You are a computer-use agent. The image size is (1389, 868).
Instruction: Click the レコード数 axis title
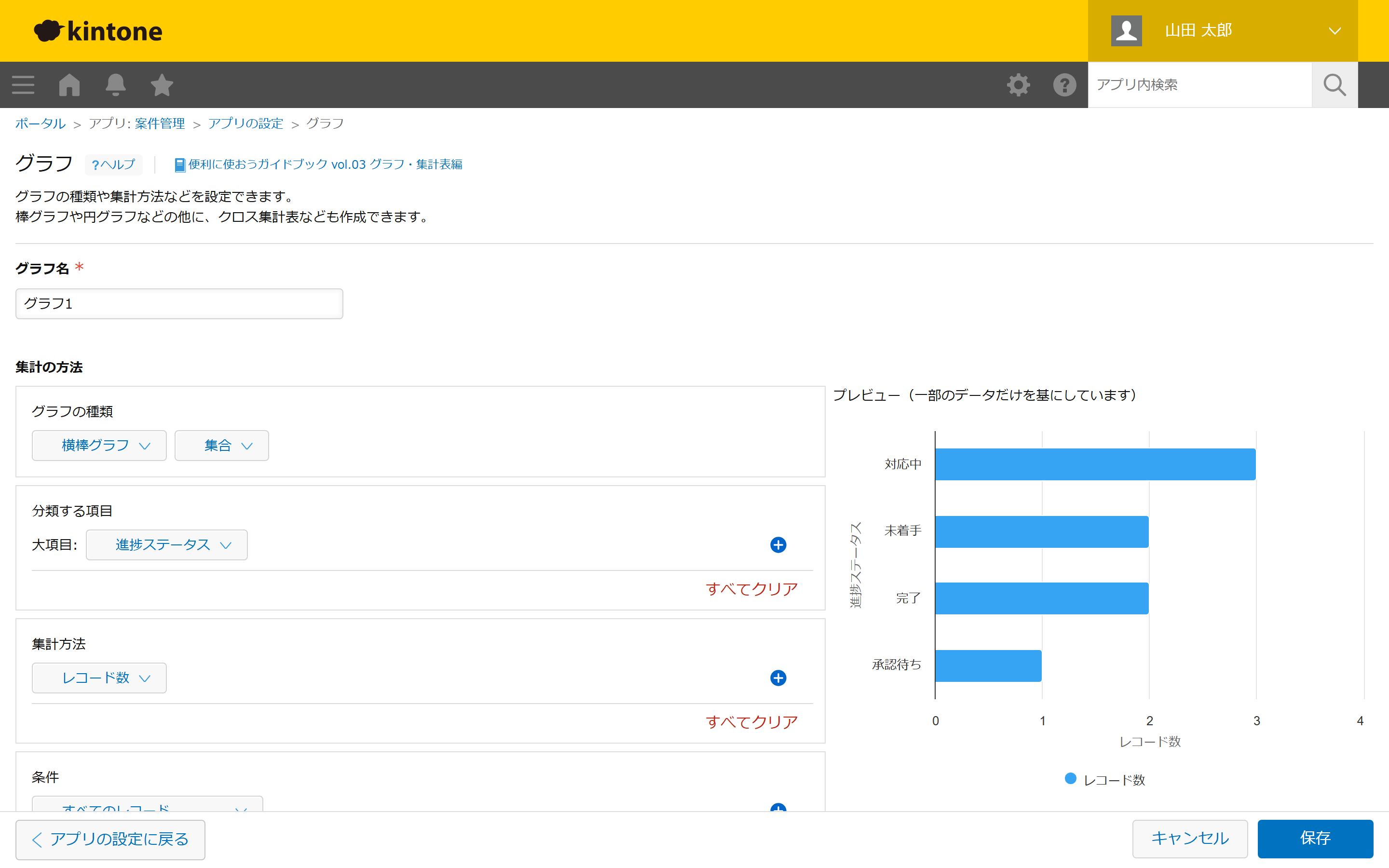[1150, 742]
